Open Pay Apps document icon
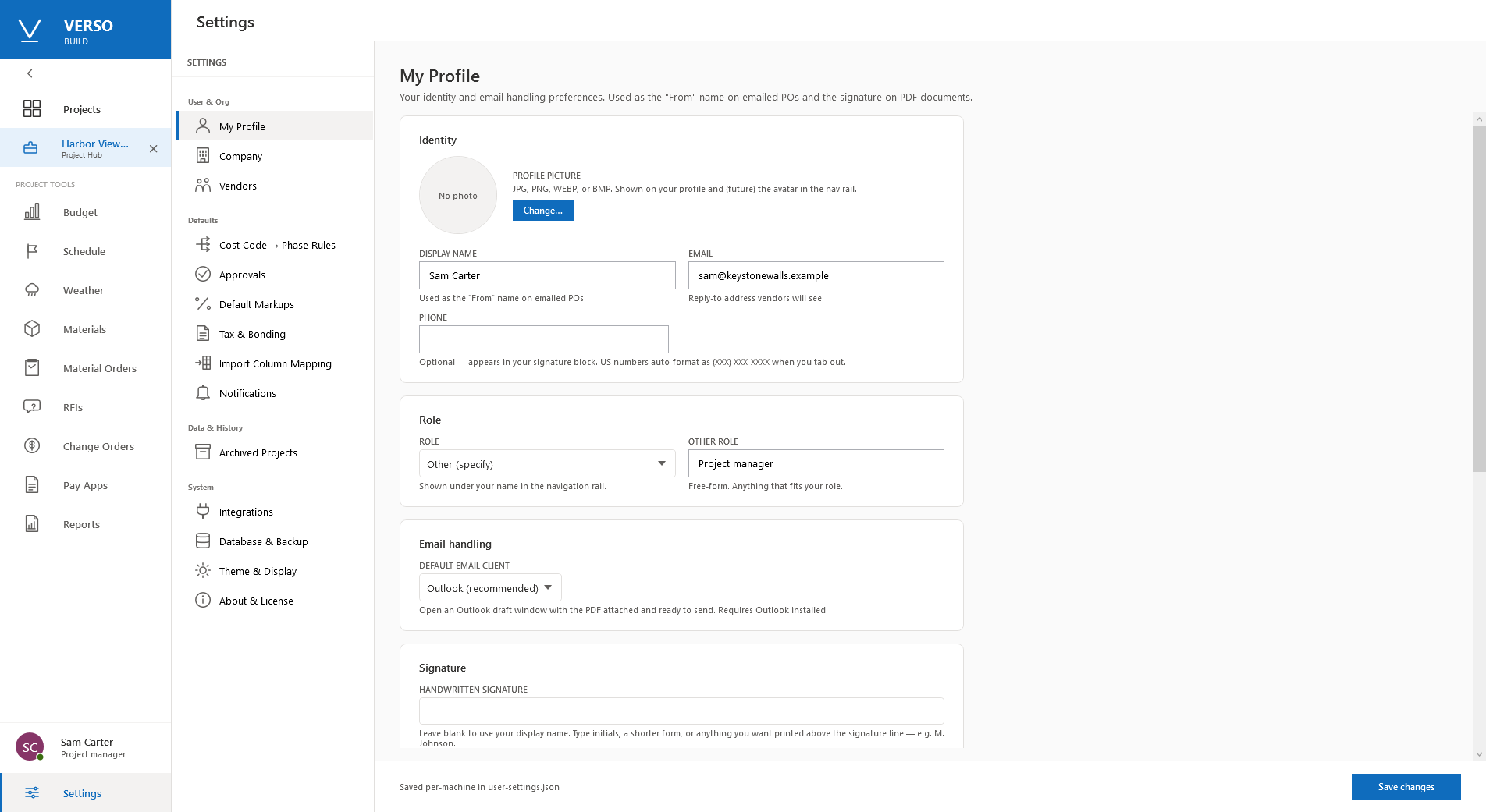 coord(32,485)
